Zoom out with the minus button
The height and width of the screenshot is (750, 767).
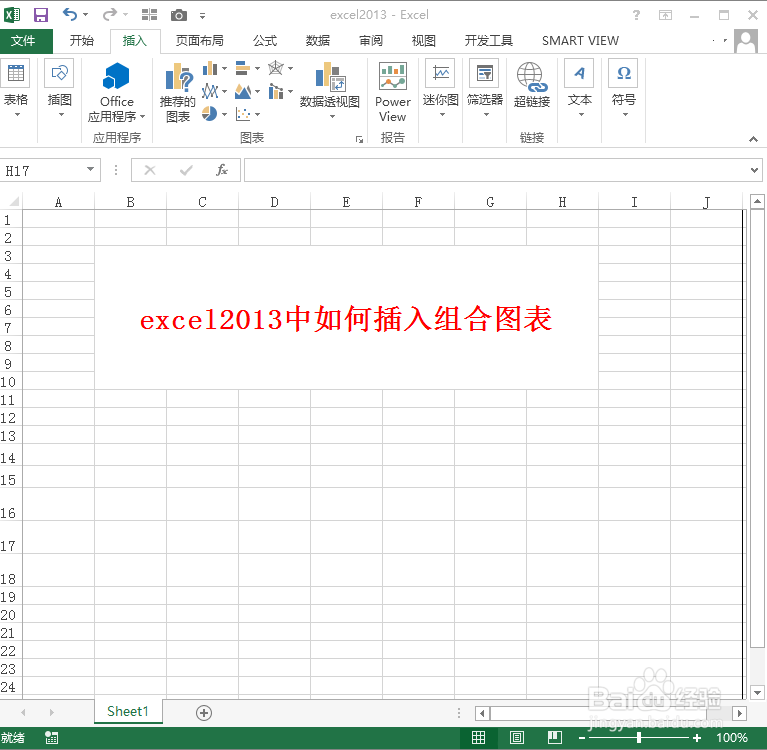click(582, 738)
